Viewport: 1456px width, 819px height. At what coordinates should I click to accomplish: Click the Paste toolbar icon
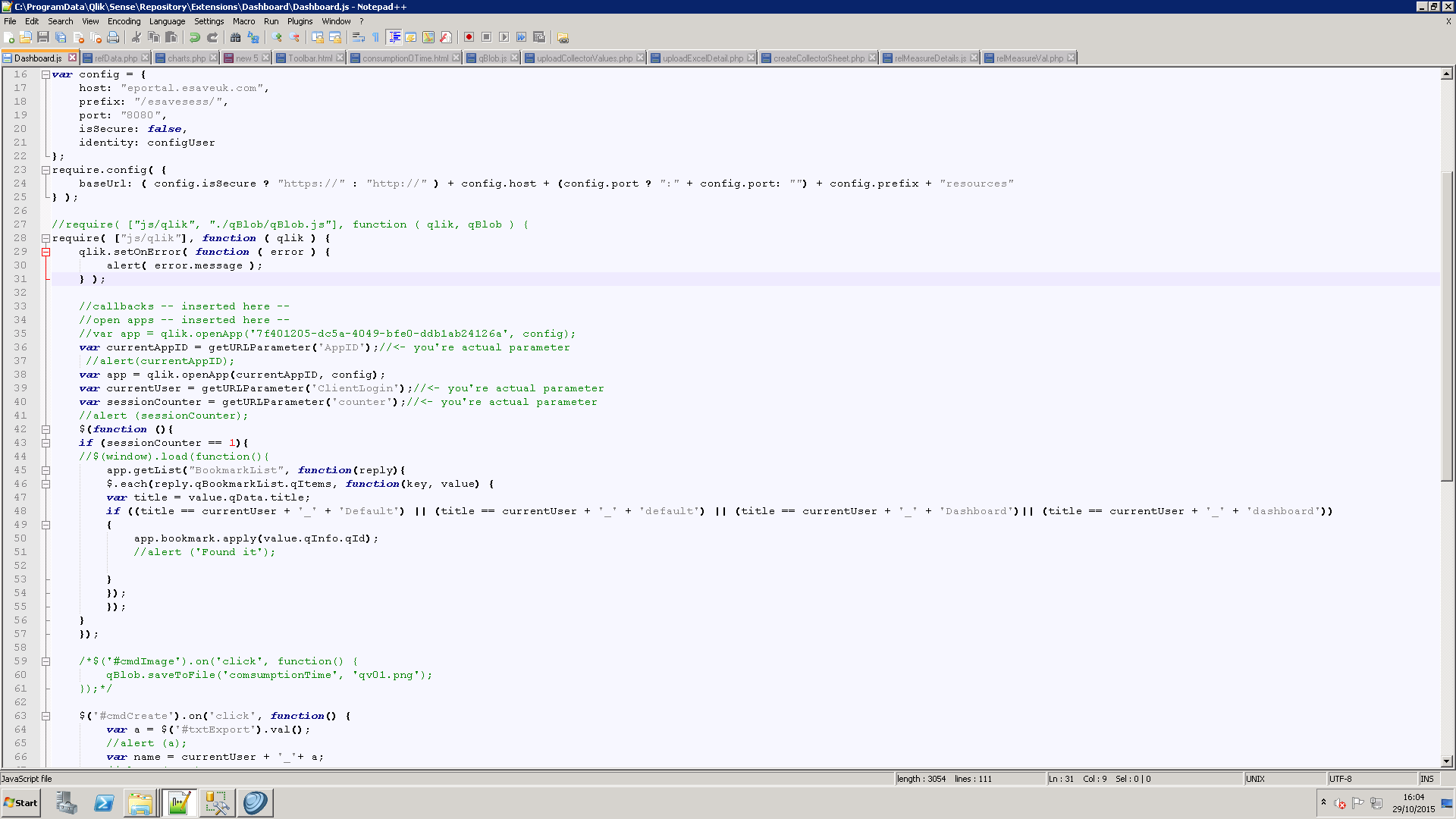pos(171,37)
